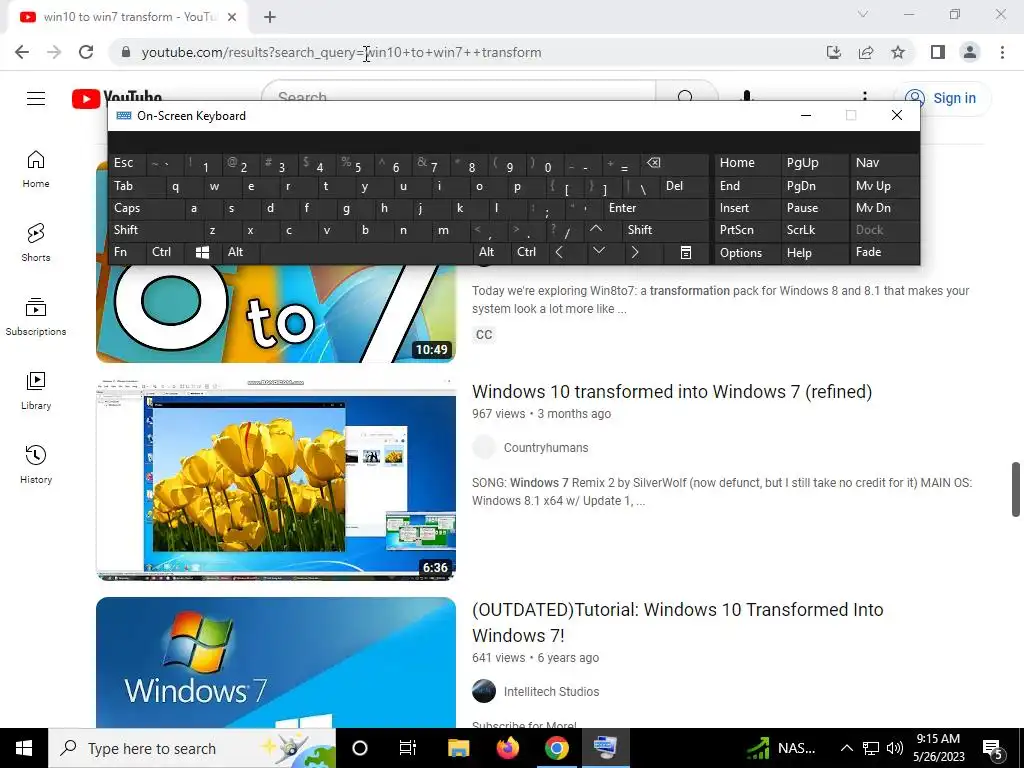1024x768 pixels.
Task: Open the Countryhumans channel link
Action: 546,448
